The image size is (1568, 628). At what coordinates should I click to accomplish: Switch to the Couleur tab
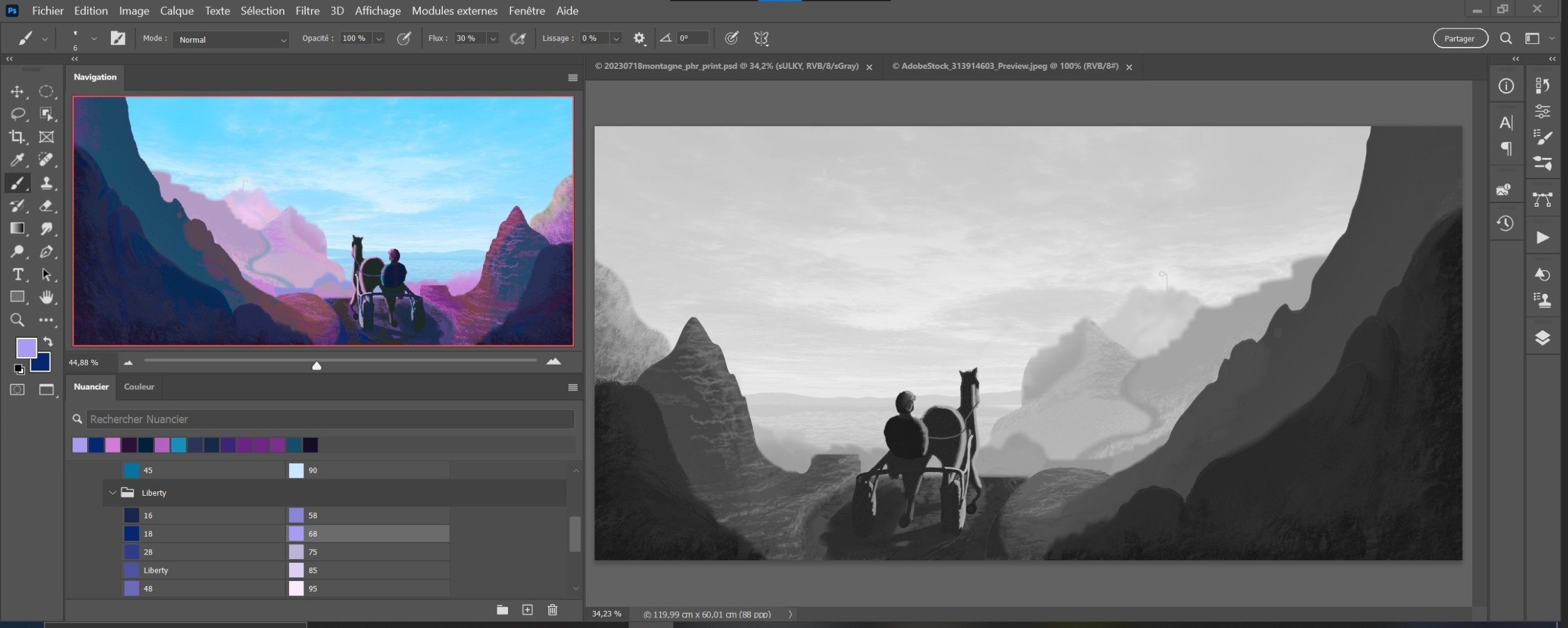[x=139, y=387]
